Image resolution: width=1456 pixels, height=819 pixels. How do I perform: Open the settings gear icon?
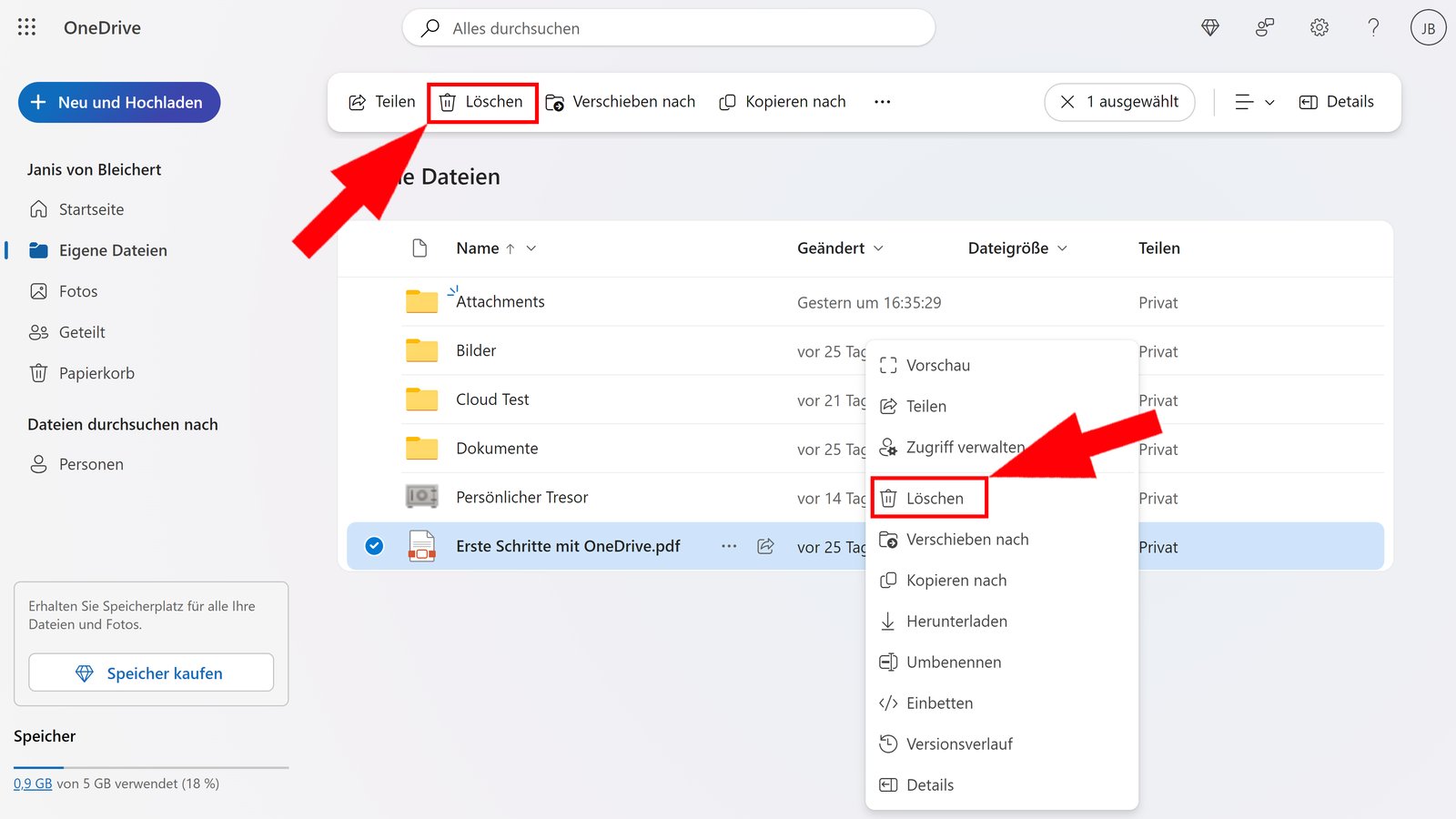[1319, 27]
